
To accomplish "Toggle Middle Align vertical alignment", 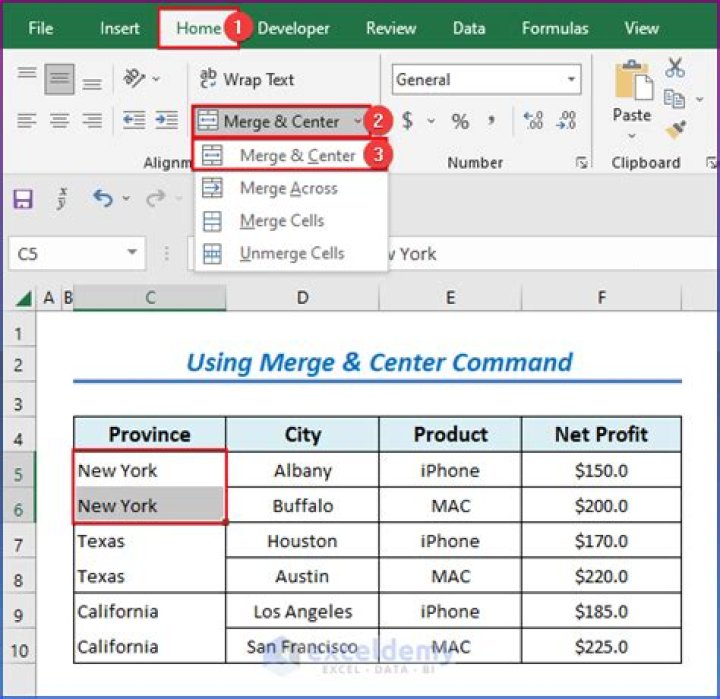I will (x=59, y=79).
